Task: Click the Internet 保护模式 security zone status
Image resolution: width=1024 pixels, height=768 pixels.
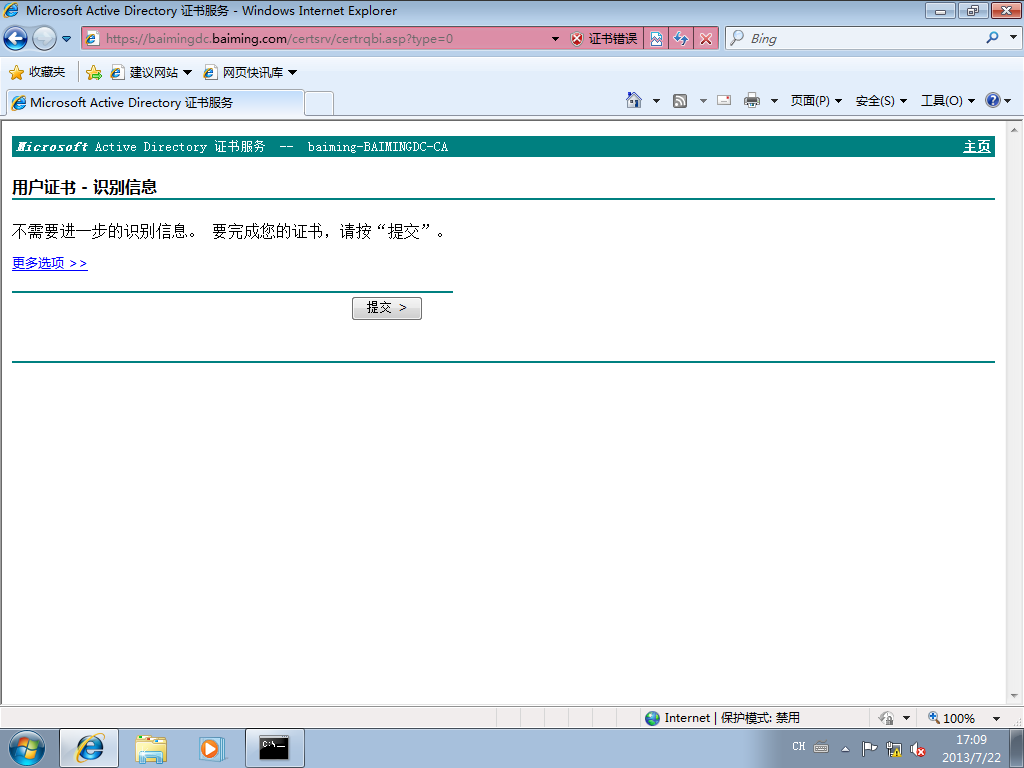Action: point(722,718)
